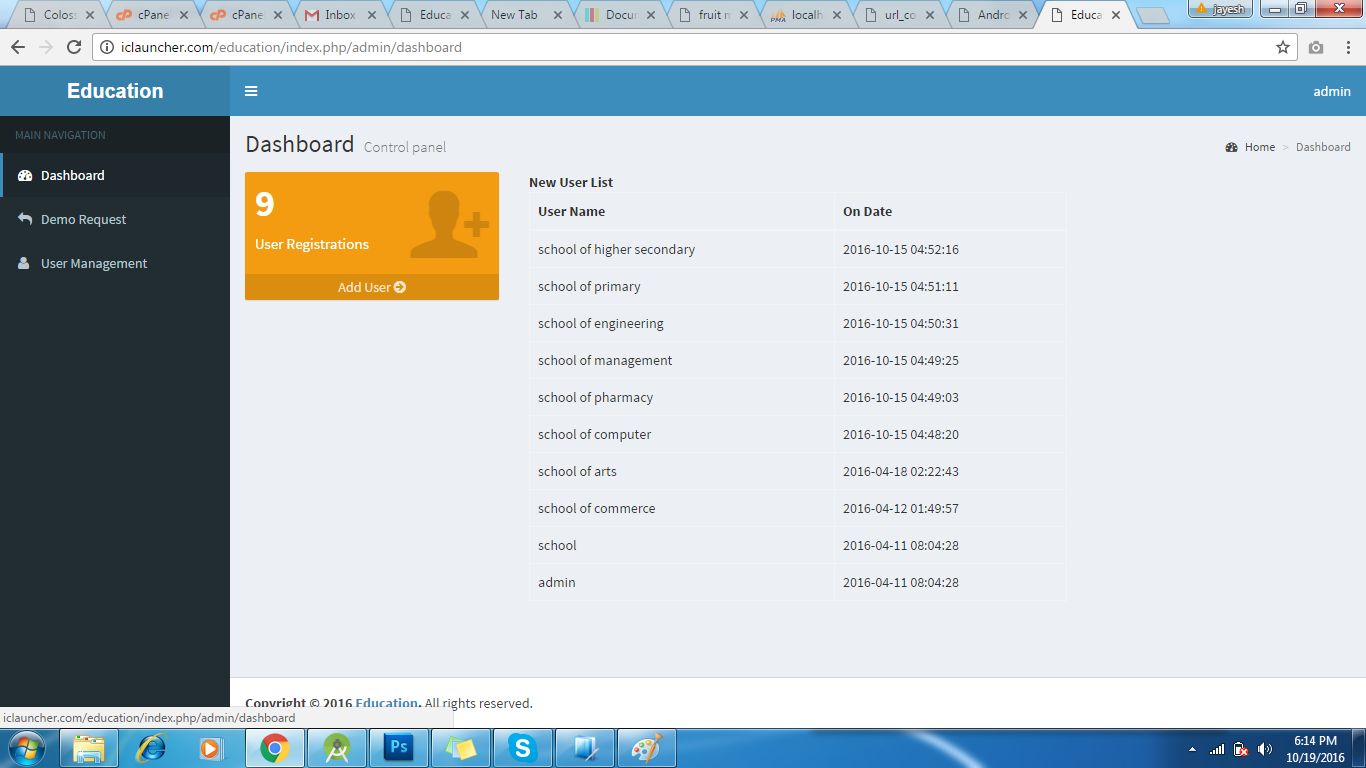This screenshot has height=768, width=1366.
Task: Open Sticky Notes taskbar icon
Action: pos(461,748)
